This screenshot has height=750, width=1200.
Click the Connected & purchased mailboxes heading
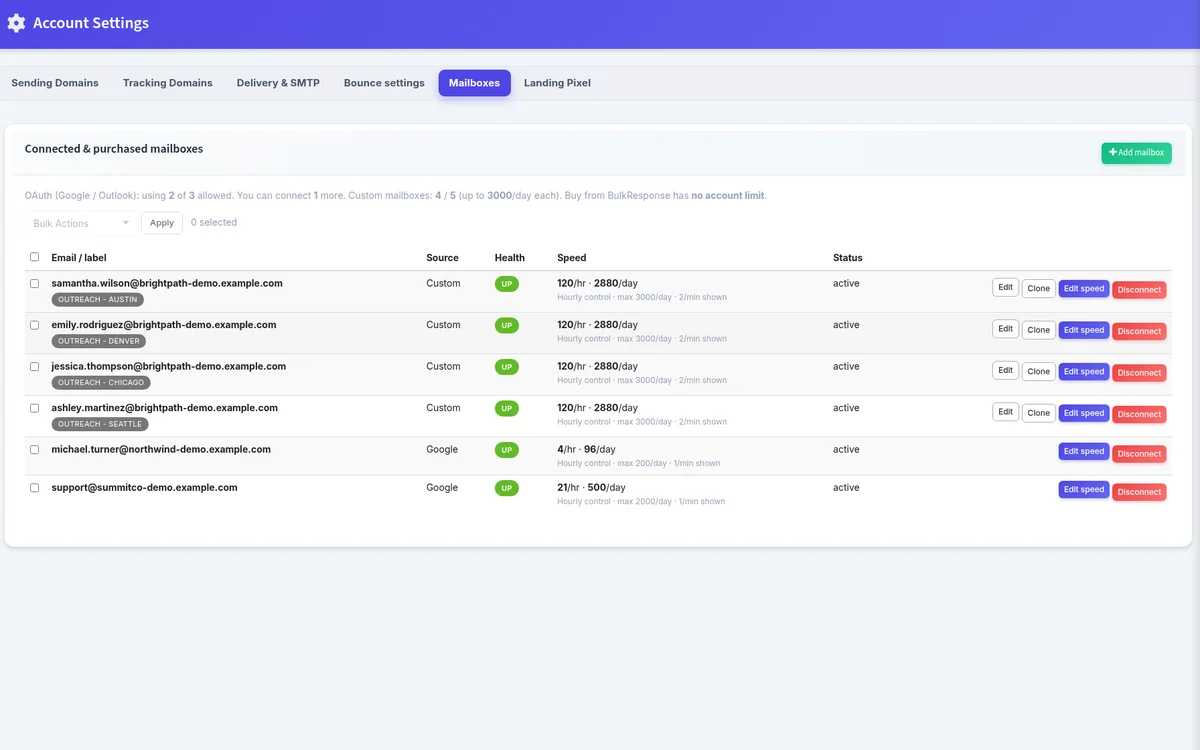pyautogui.click(x=114, y=149)
